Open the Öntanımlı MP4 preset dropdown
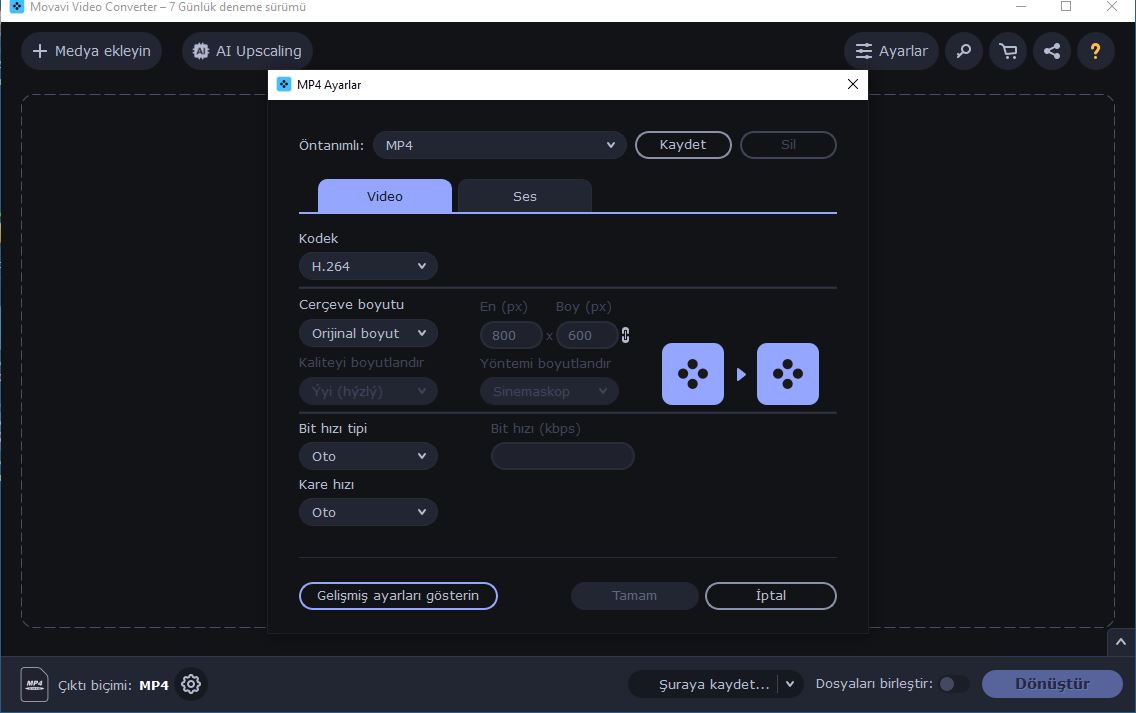 click(x=499, y=145)
